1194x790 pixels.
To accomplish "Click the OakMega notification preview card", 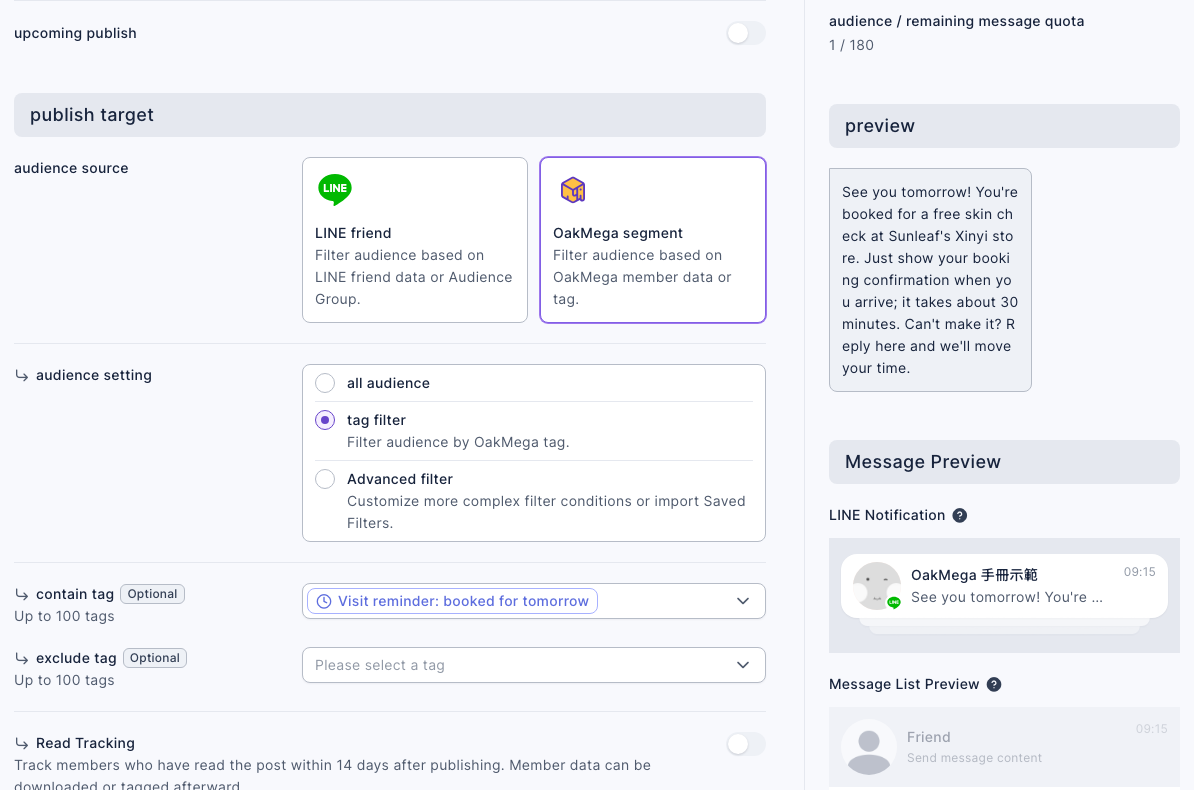I will [x=1004, y=587].
